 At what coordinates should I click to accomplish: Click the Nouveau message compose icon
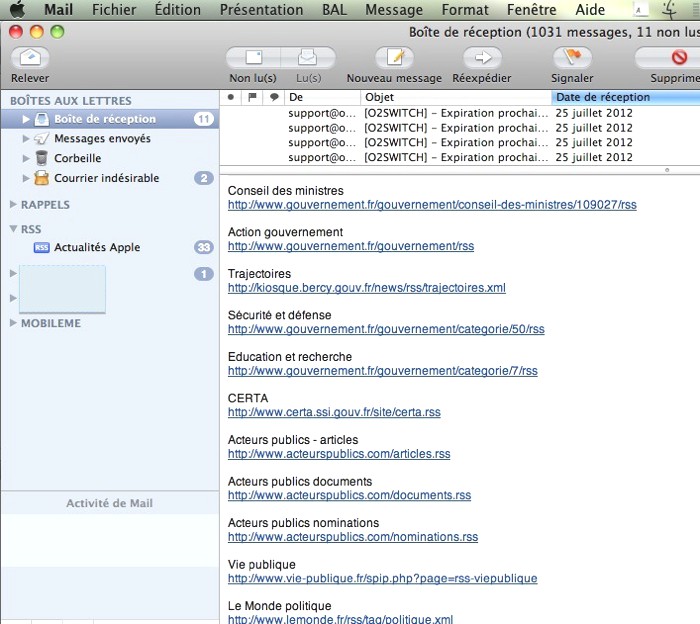coord(393,58)
